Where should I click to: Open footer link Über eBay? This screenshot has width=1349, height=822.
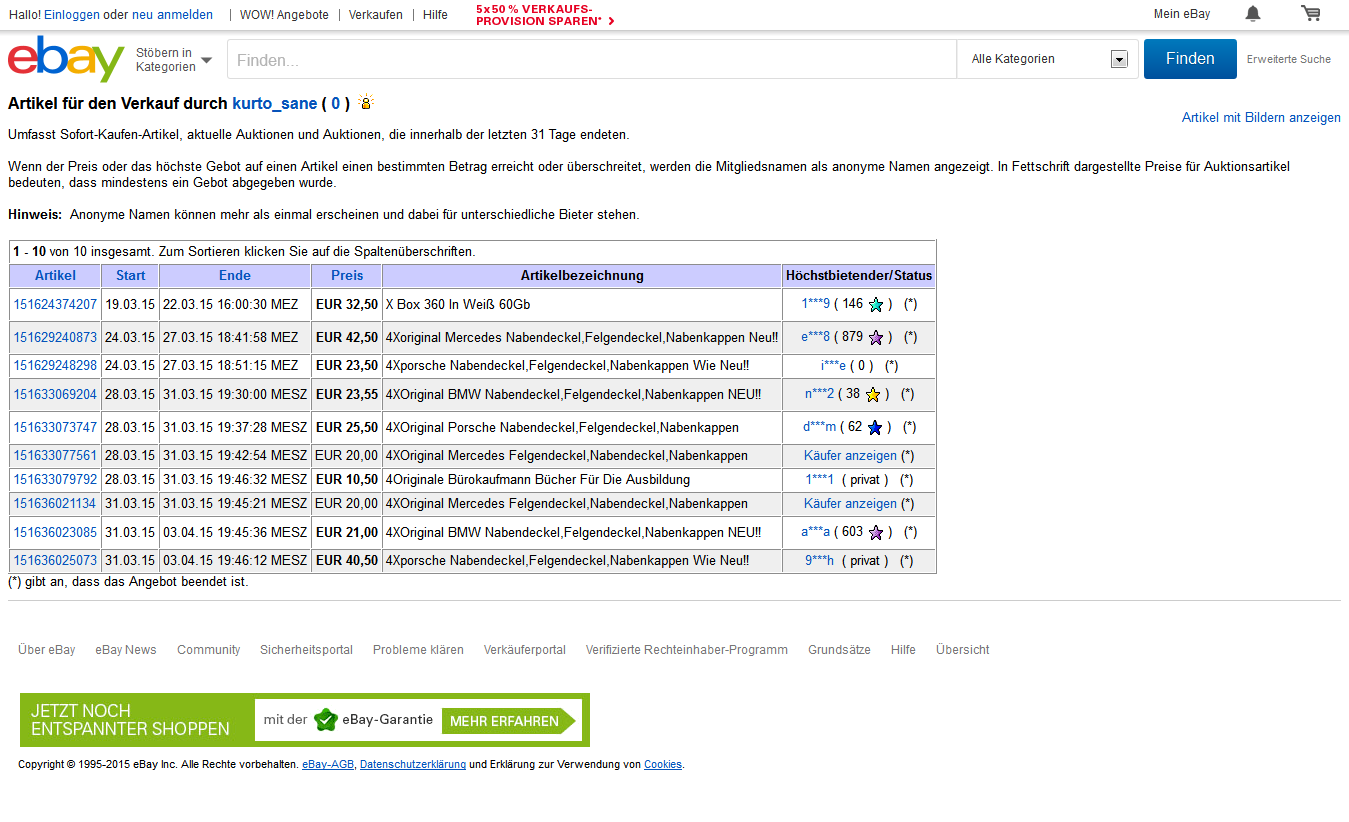coord(47,650)
